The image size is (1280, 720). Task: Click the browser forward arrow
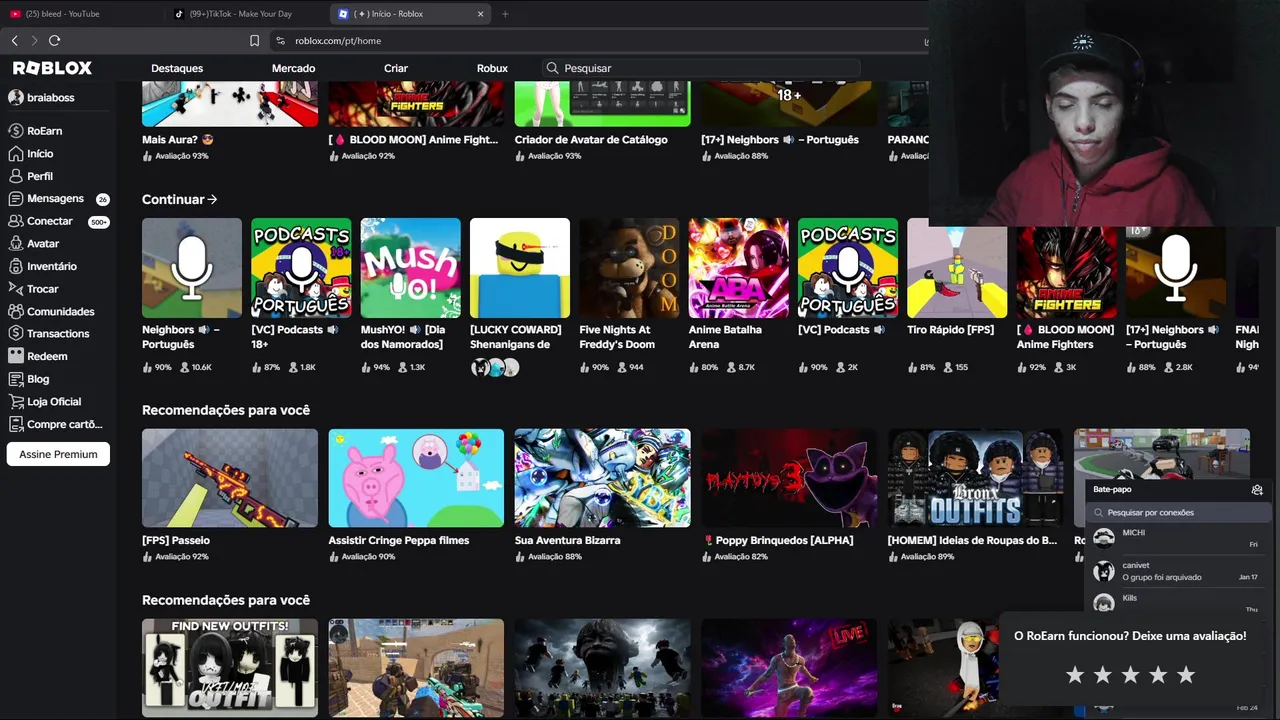(x=34, y=40)
